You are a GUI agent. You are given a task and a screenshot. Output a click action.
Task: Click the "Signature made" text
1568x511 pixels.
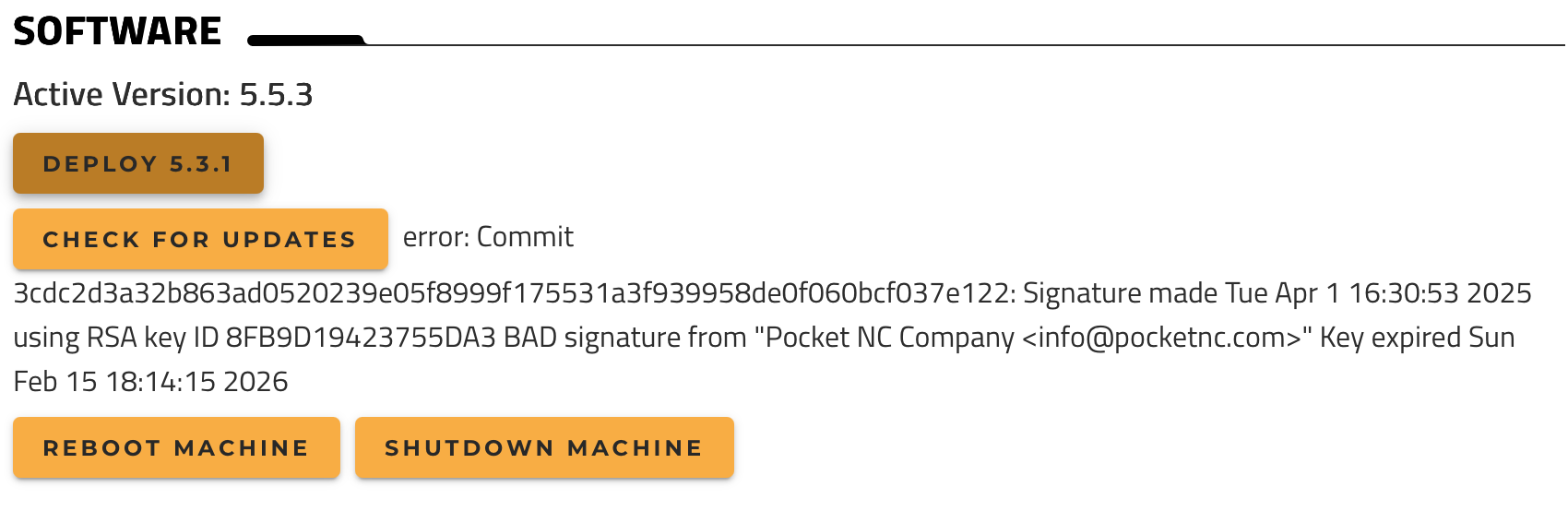[x=1120, y=293]
